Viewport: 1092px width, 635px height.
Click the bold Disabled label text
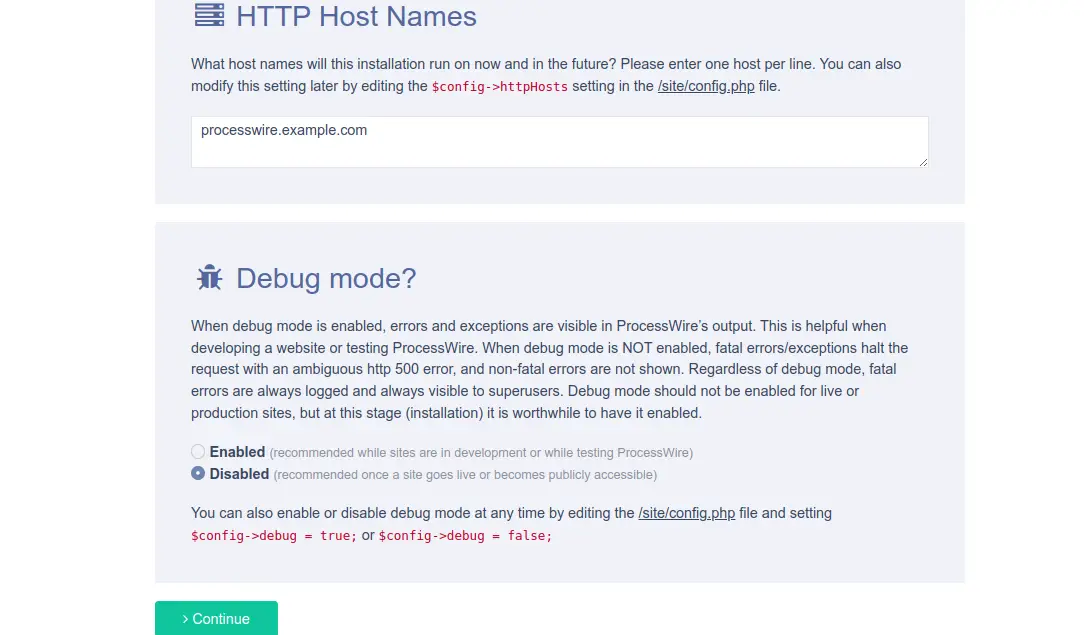[239, 474]
